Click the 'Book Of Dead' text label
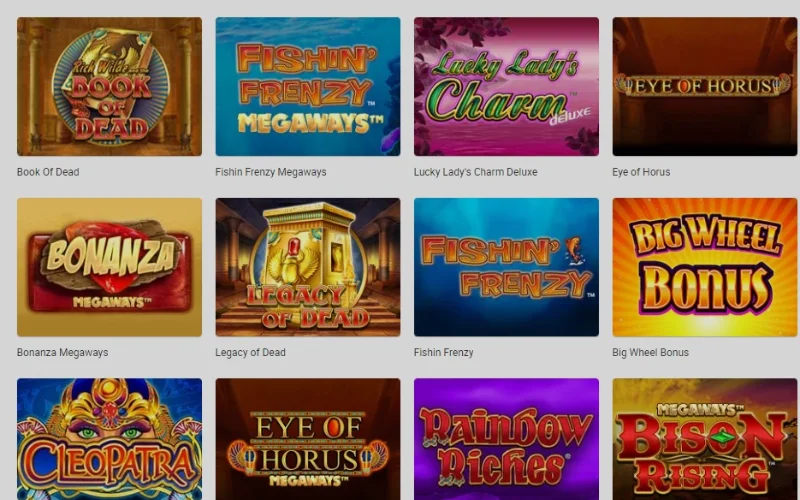 click(x=48, y=172)
